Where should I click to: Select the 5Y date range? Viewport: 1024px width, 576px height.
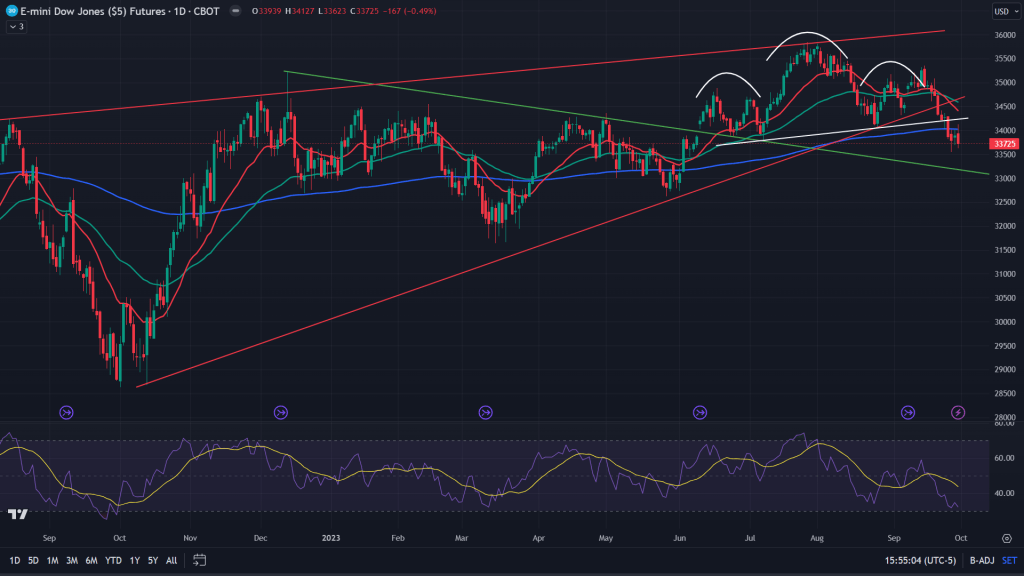click(x=152, y=560)
